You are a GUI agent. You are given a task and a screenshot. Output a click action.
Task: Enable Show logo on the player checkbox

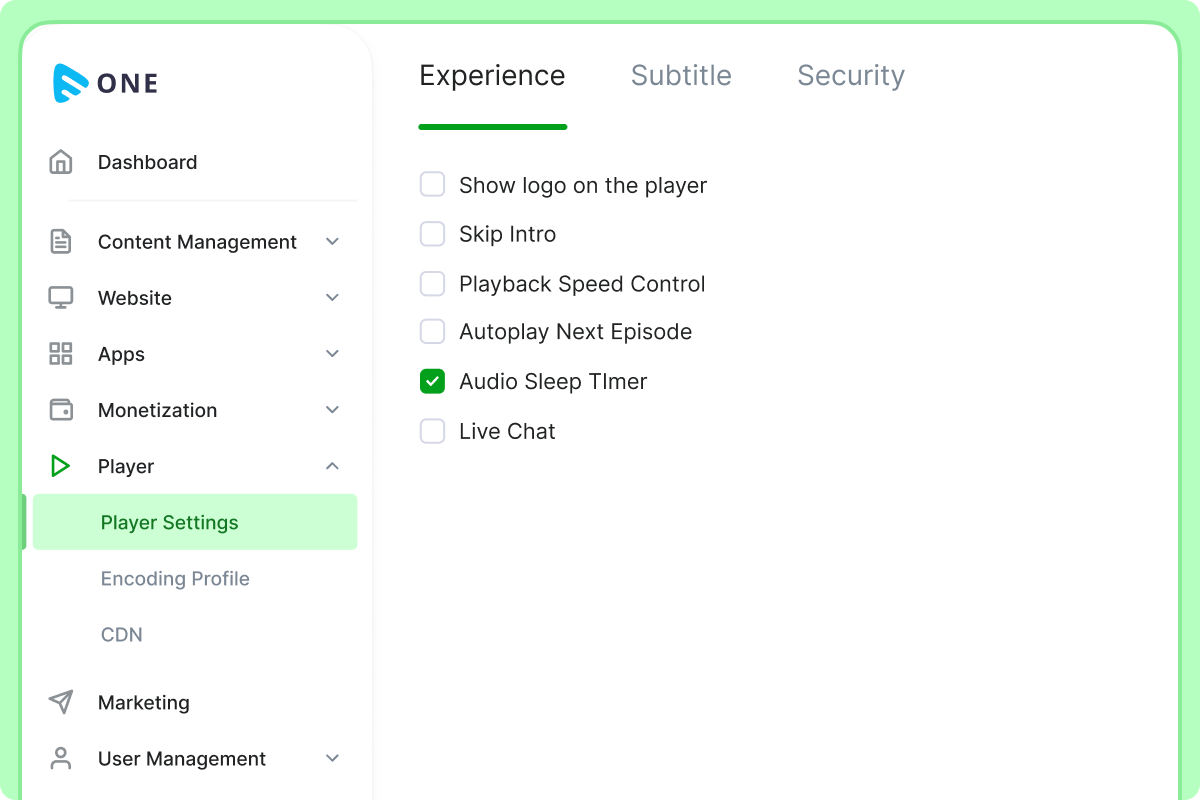pos(432,185)
